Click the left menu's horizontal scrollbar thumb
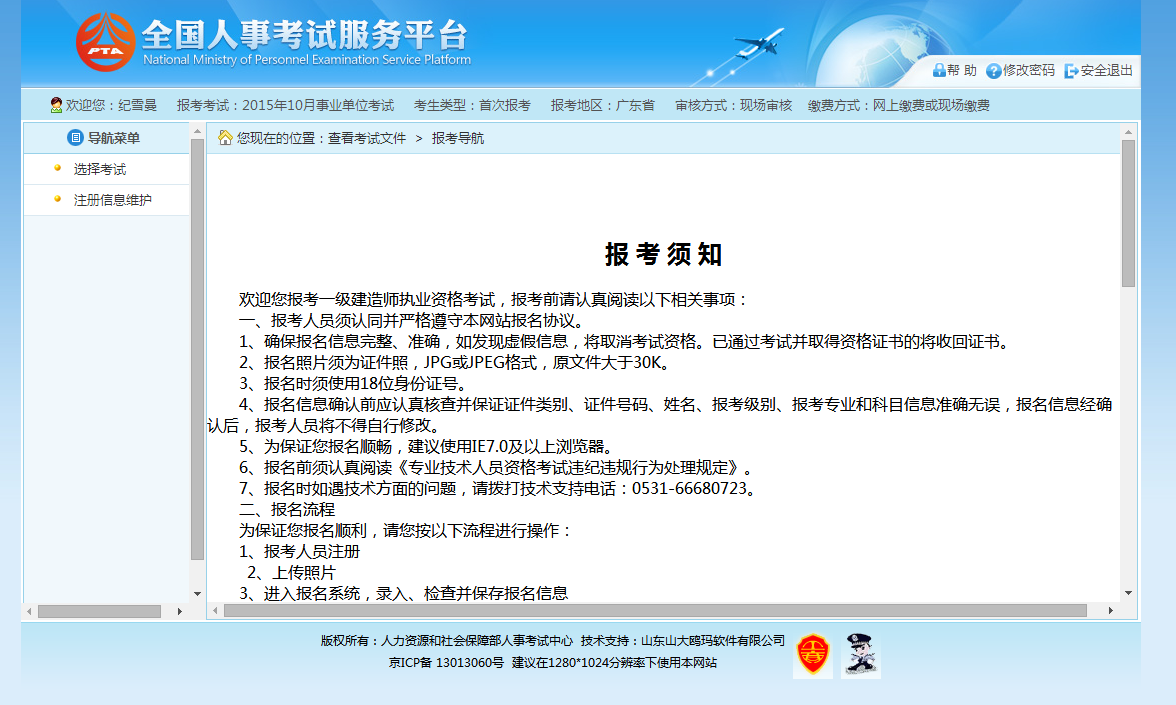This screenshot has height=705, width=1176. tap(100, 611)
